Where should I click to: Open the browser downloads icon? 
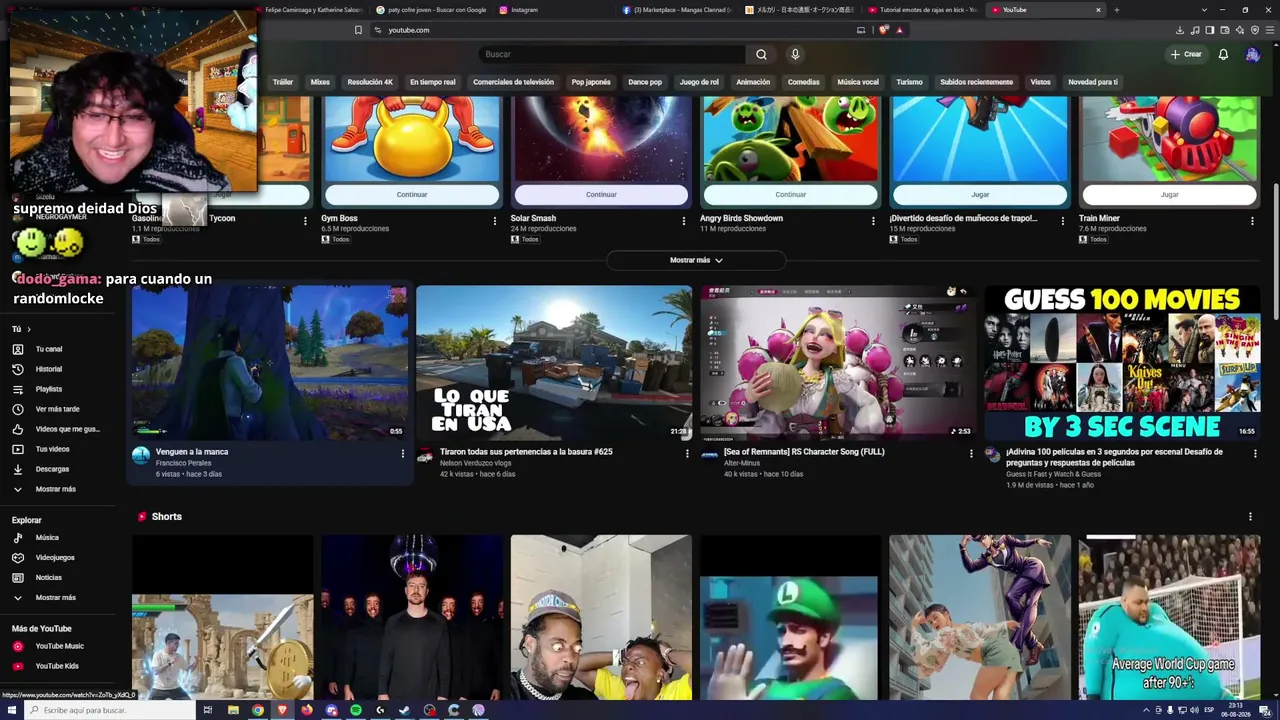point(1180,30)
